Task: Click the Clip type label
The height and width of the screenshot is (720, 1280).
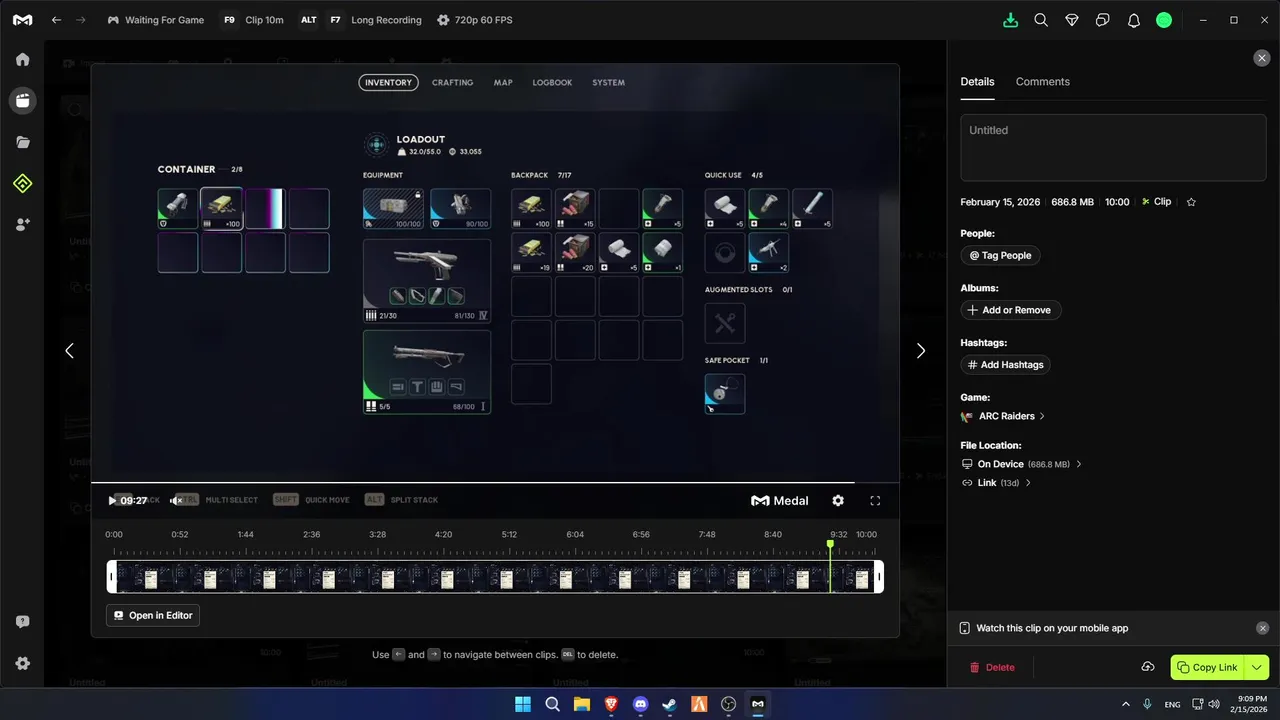Action: (x=1156, y=202)
